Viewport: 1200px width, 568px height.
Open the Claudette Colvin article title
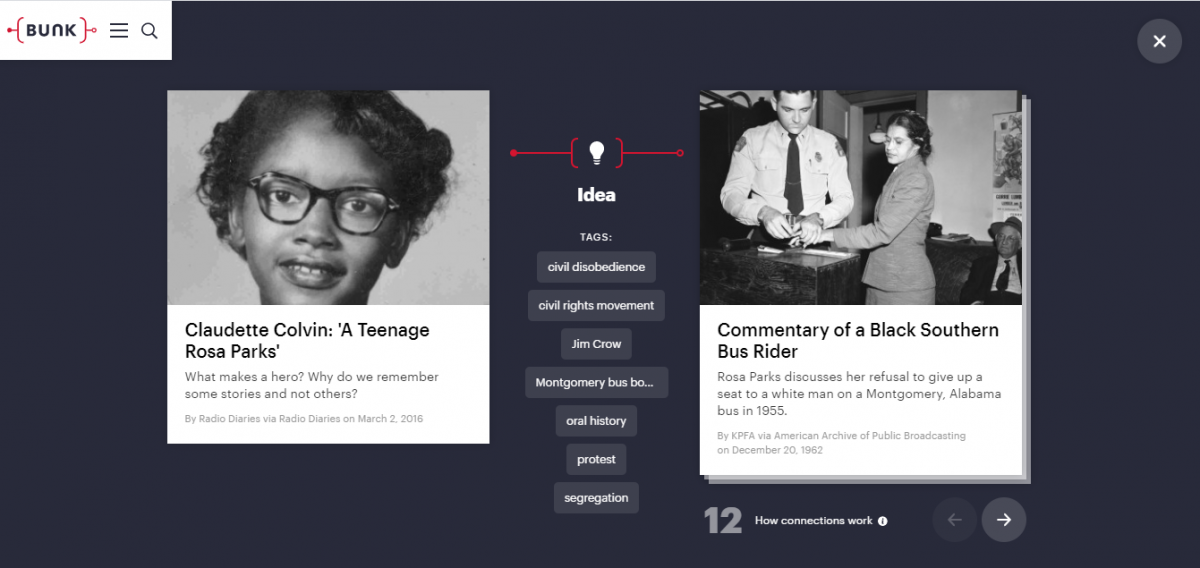[x=307, y=340]
